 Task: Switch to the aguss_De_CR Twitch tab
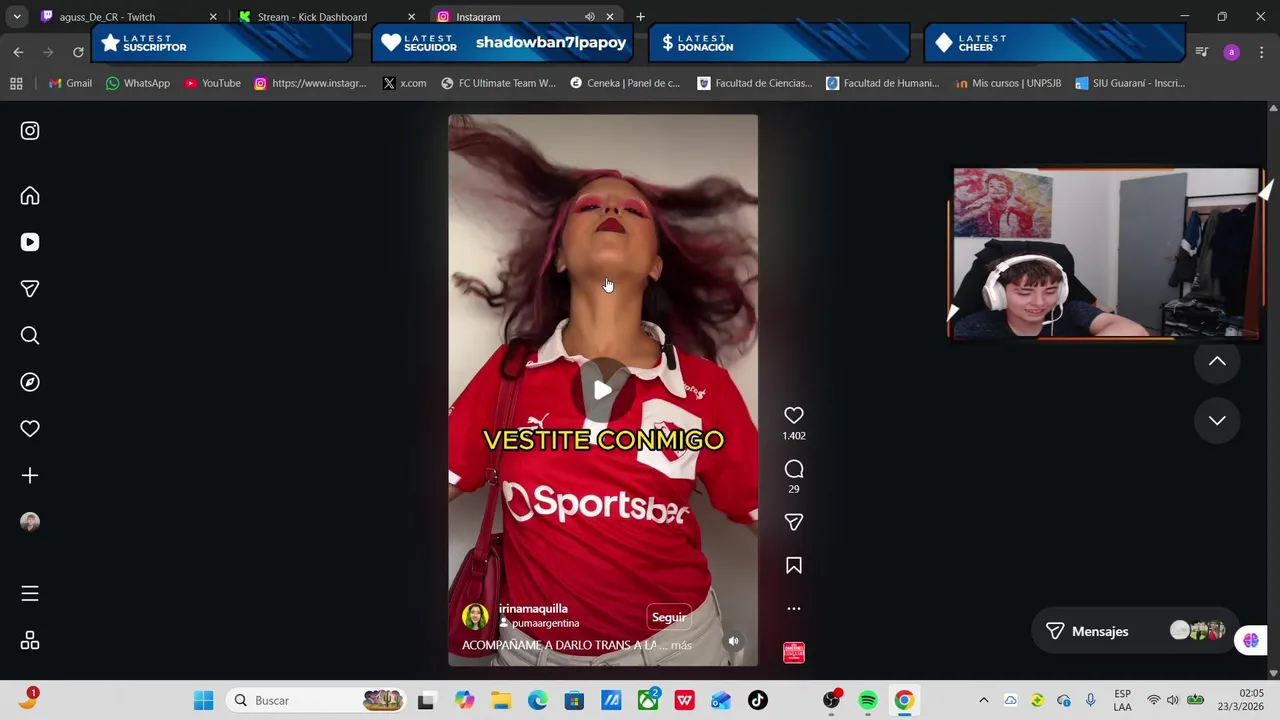coord(127,16)
